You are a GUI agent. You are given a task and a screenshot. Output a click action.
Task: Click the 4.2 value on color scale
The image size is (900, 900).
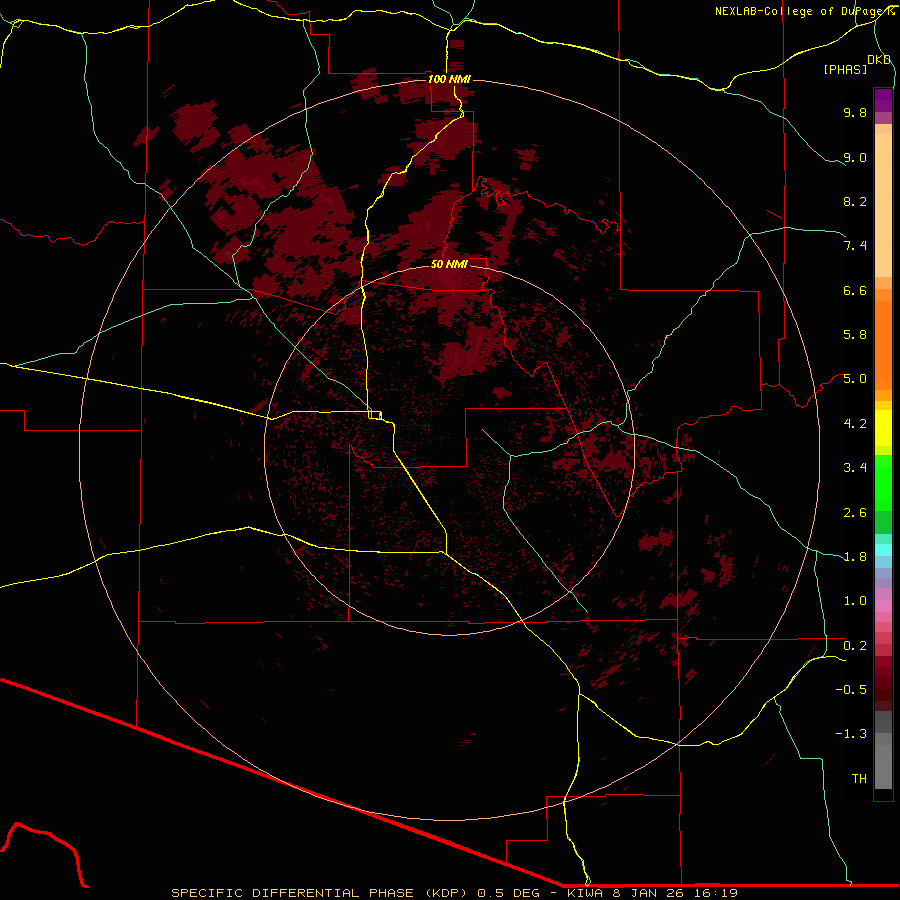coord(855,424)
